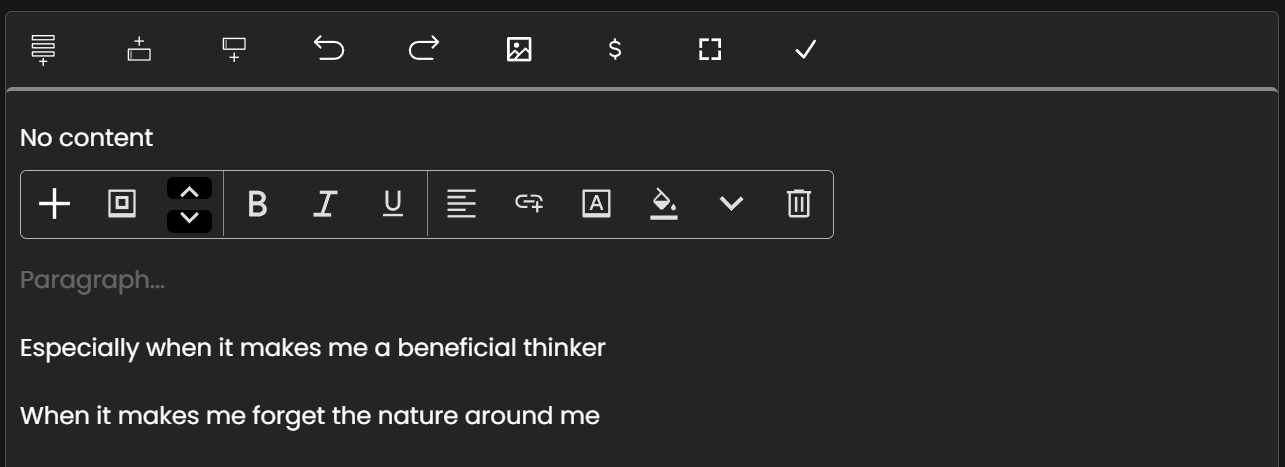Screen dimensions: 1285x467
Task: Toggle bold formatting
Action: 257,204
